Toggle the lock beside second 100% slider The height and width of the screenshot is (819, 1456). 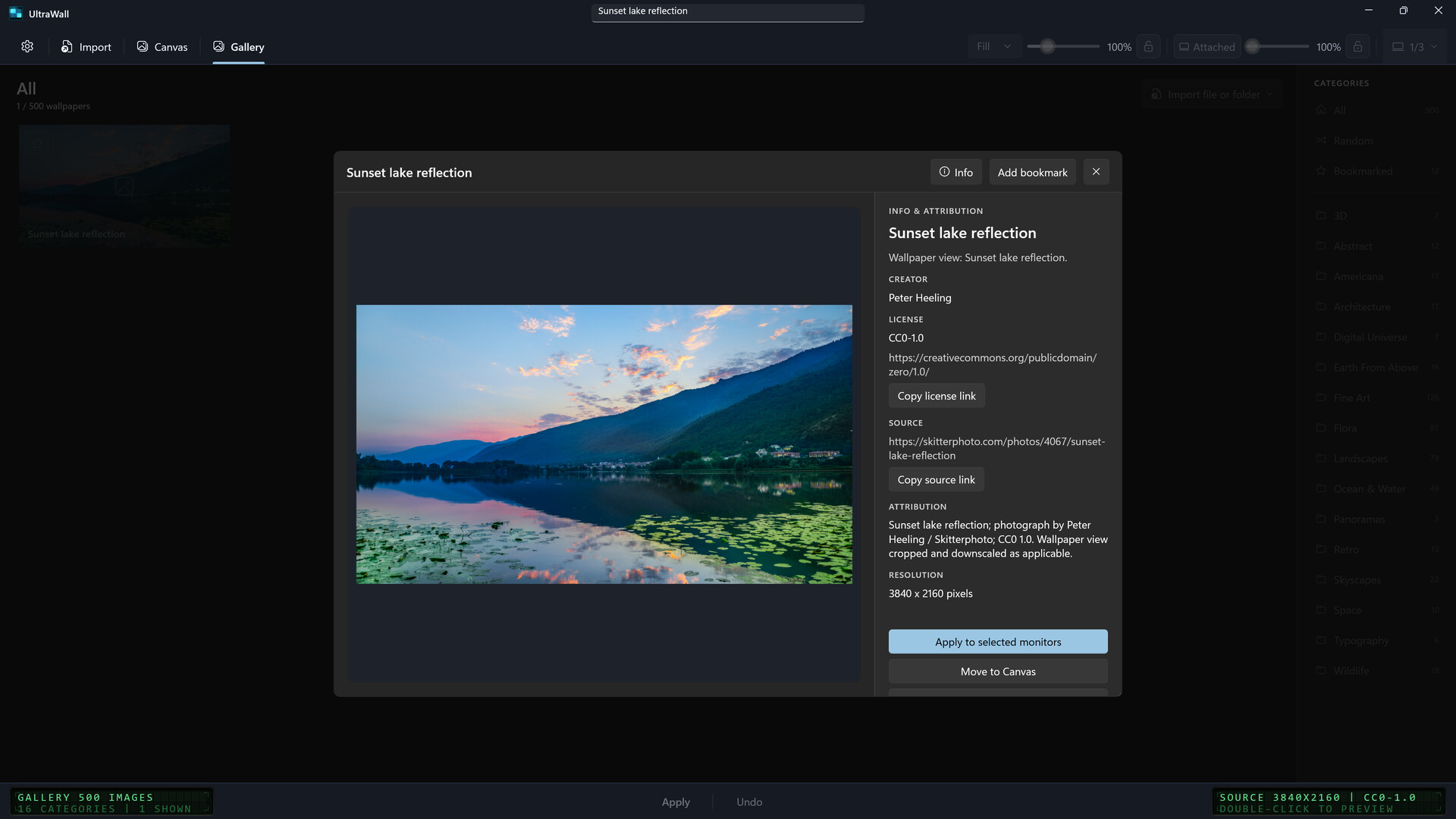[x=1357, y=47]
